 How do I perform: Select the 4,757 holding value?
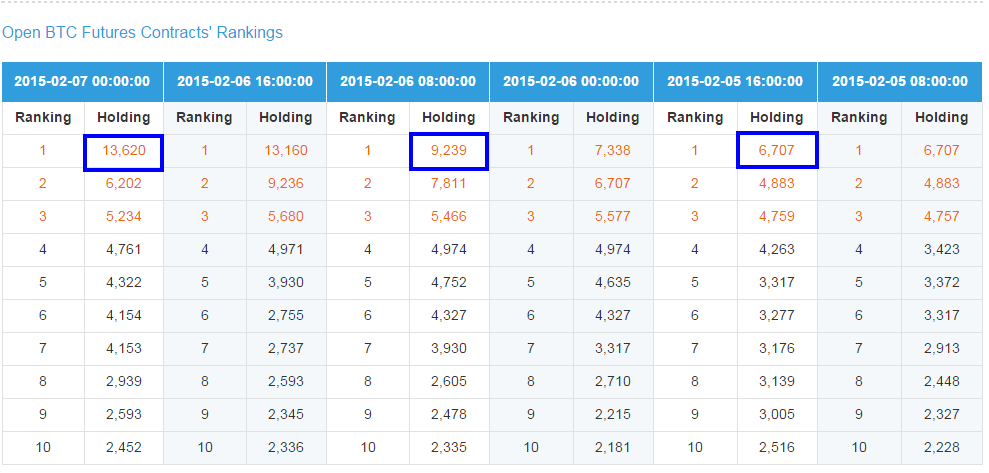click(x=942, y=217)
